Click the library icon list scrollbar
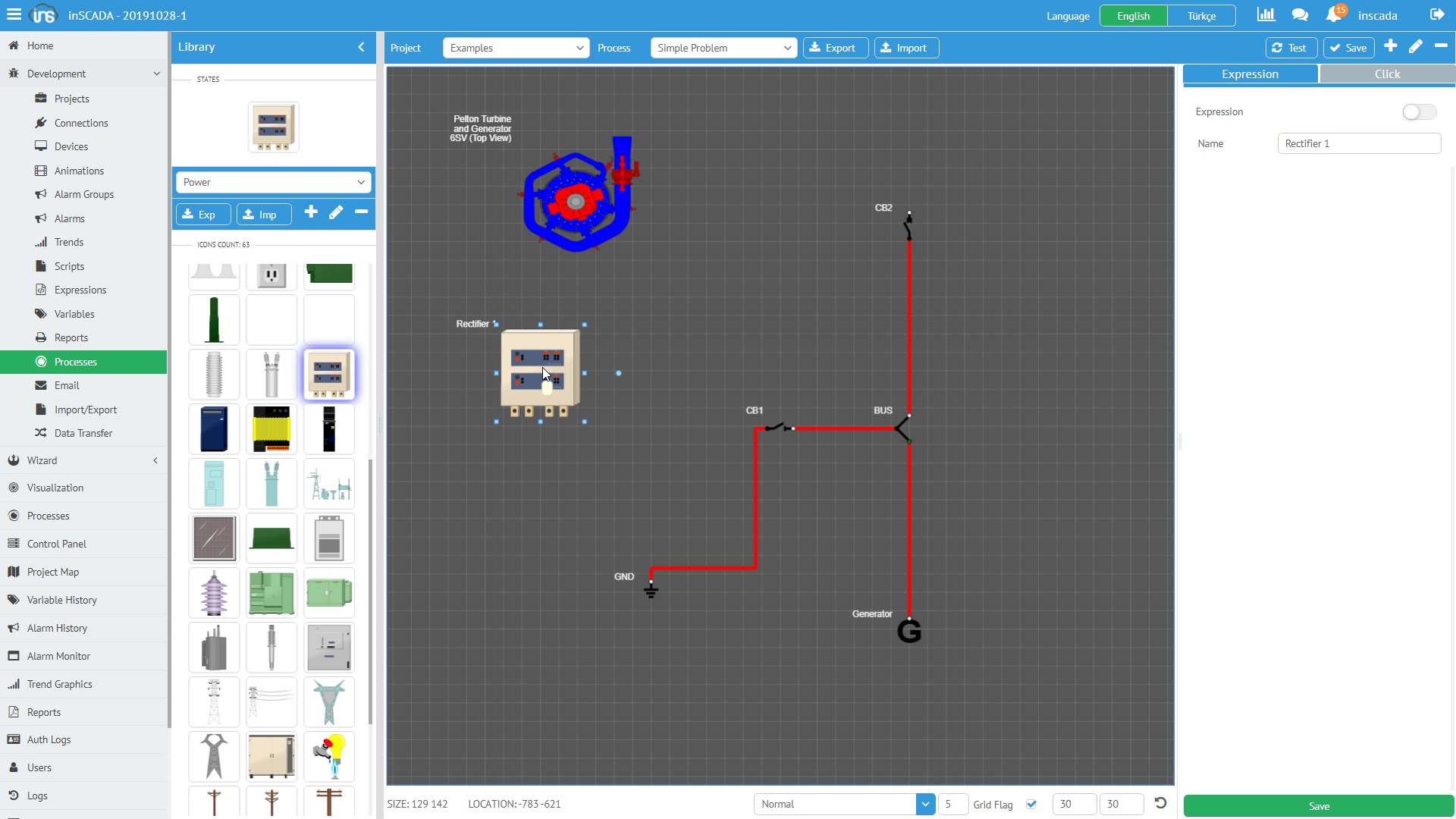The width and height of the screenshot is (1456, 819). click(x=370, y=591)
